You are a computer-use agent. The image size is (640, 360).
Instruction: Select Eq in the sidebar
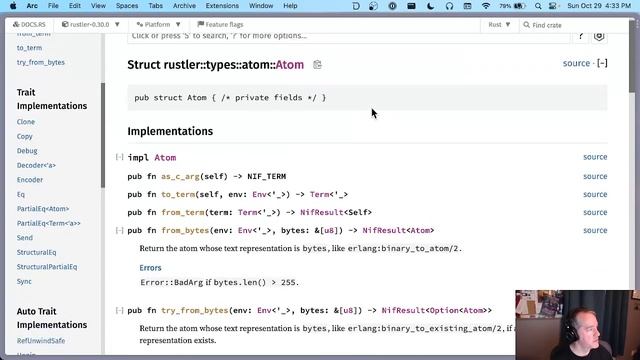(21, 194)
